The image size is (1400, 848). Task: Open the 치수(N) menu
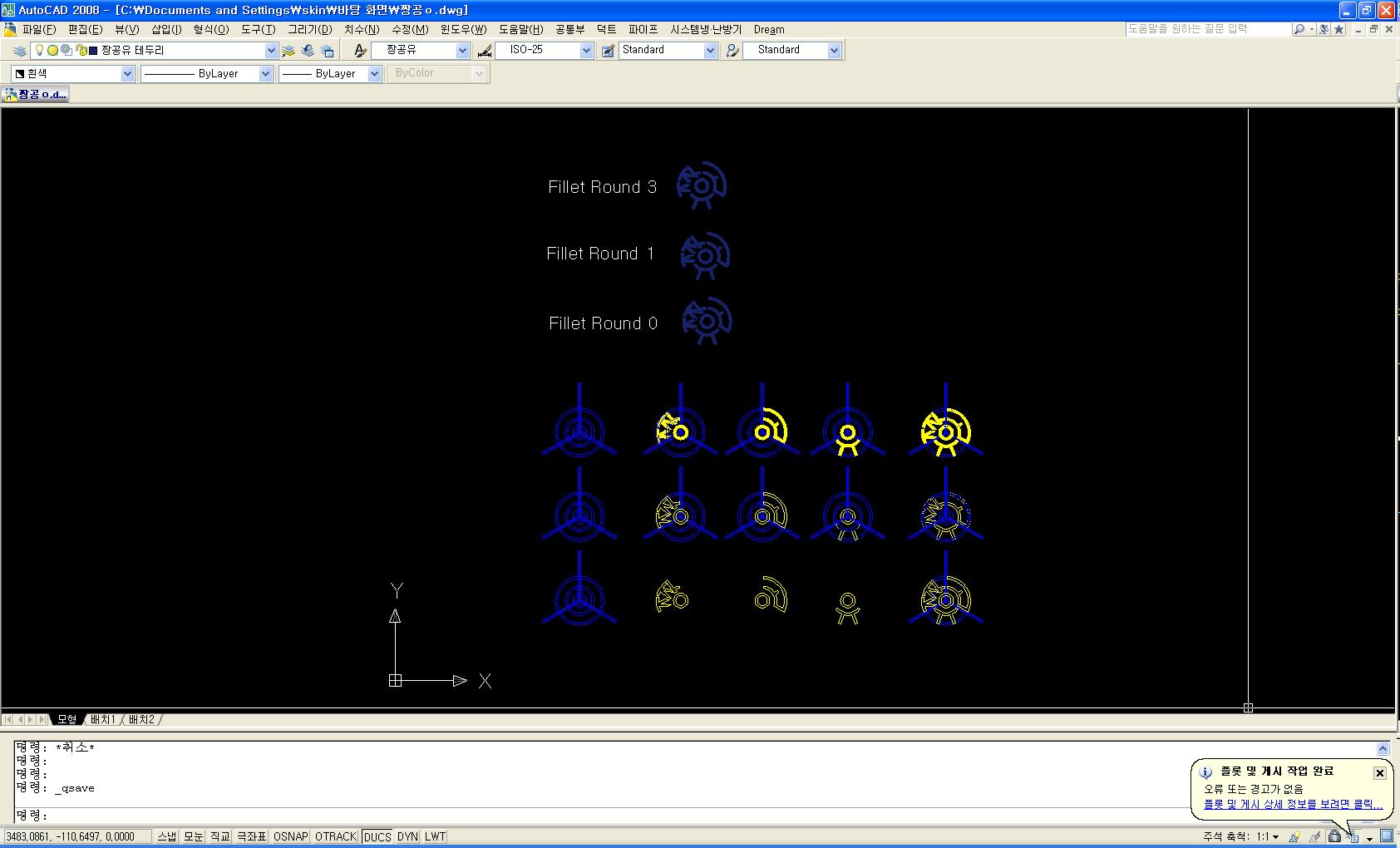pyautogui.click(x=362, y=29)
